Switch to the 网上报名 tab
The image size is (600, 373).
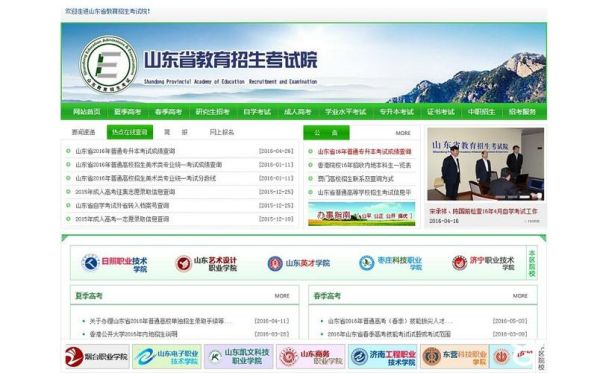(222, 132)
